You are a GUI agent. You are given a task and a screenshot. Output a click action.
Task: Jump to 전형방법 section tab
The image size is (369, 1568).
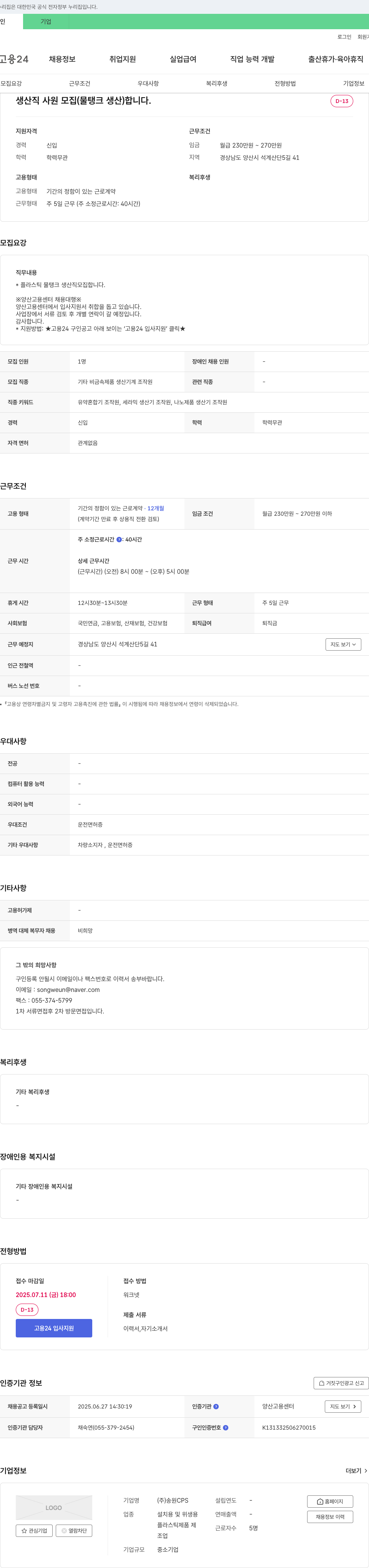pos(285,83)
